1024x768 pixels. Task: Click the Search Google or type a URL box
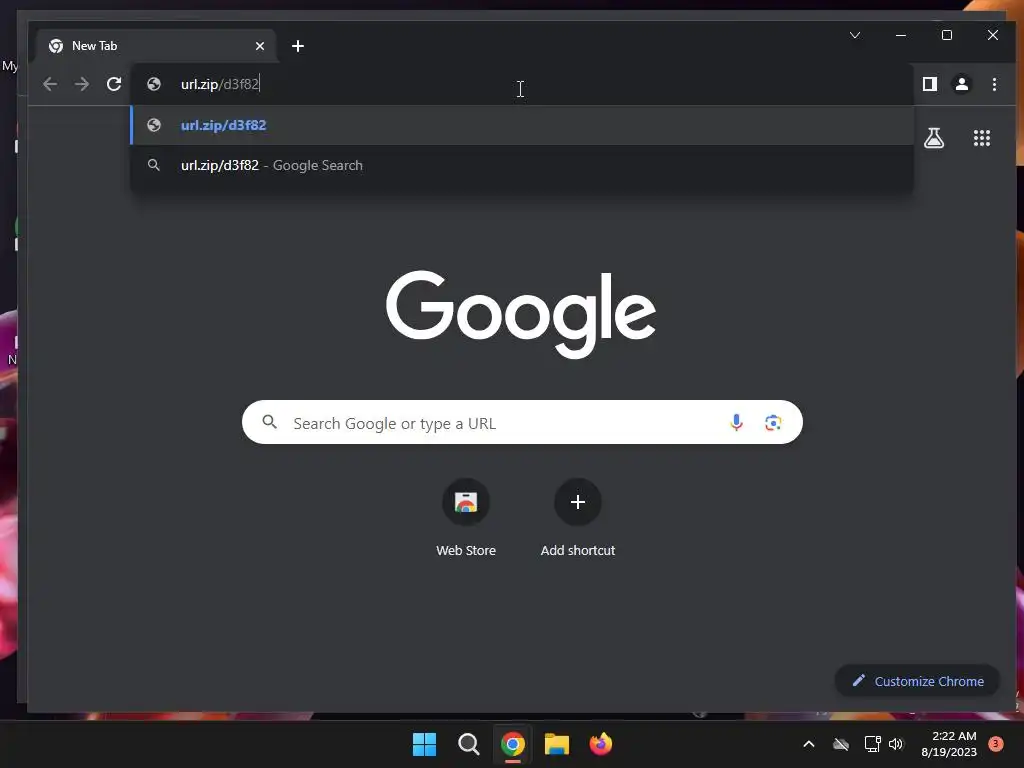[522, 423]
